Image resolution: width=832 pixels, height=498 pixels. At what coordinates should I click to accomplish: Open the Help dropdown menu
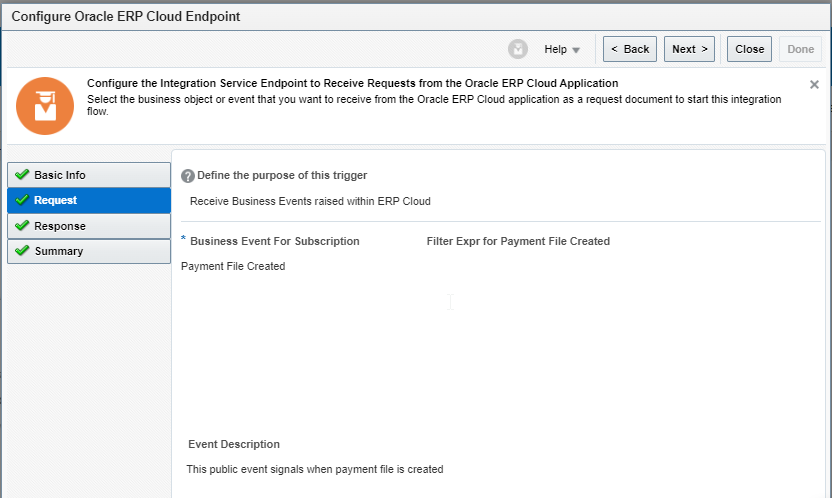pos(561,49)
